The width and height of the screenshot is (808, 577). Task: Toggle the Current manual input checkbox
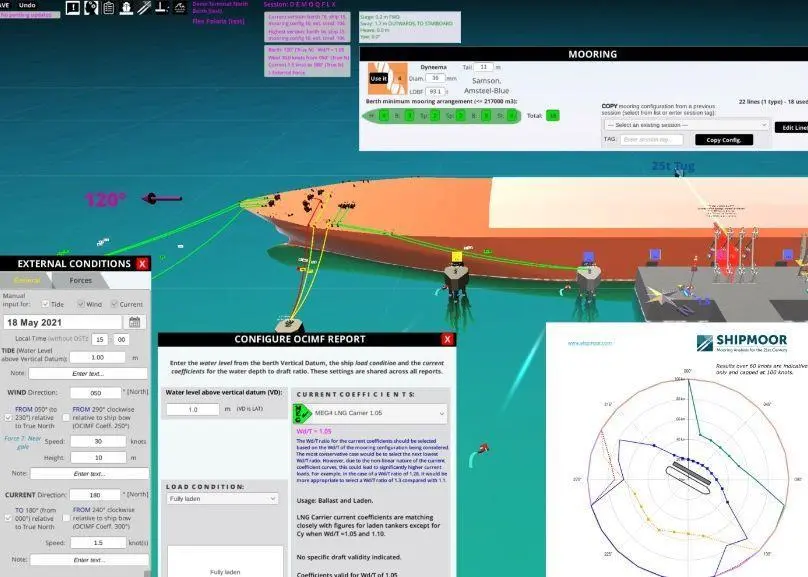pos(114,304)
